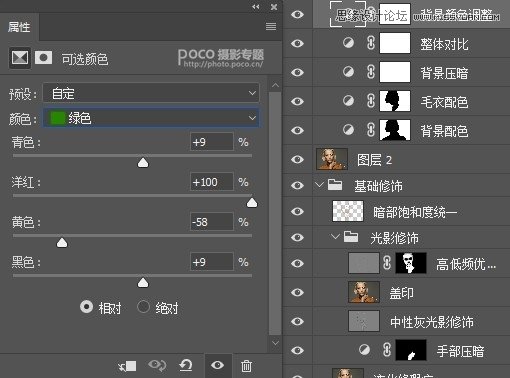510x378 pixels.
Task: Hide the 盖印 layer
Action: pyautogui.click(x=297, y=292)
